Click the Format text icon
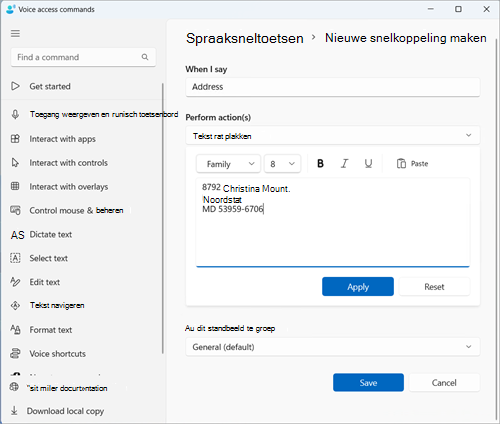The width and height of the screenshot is (500, 424). 15,330
